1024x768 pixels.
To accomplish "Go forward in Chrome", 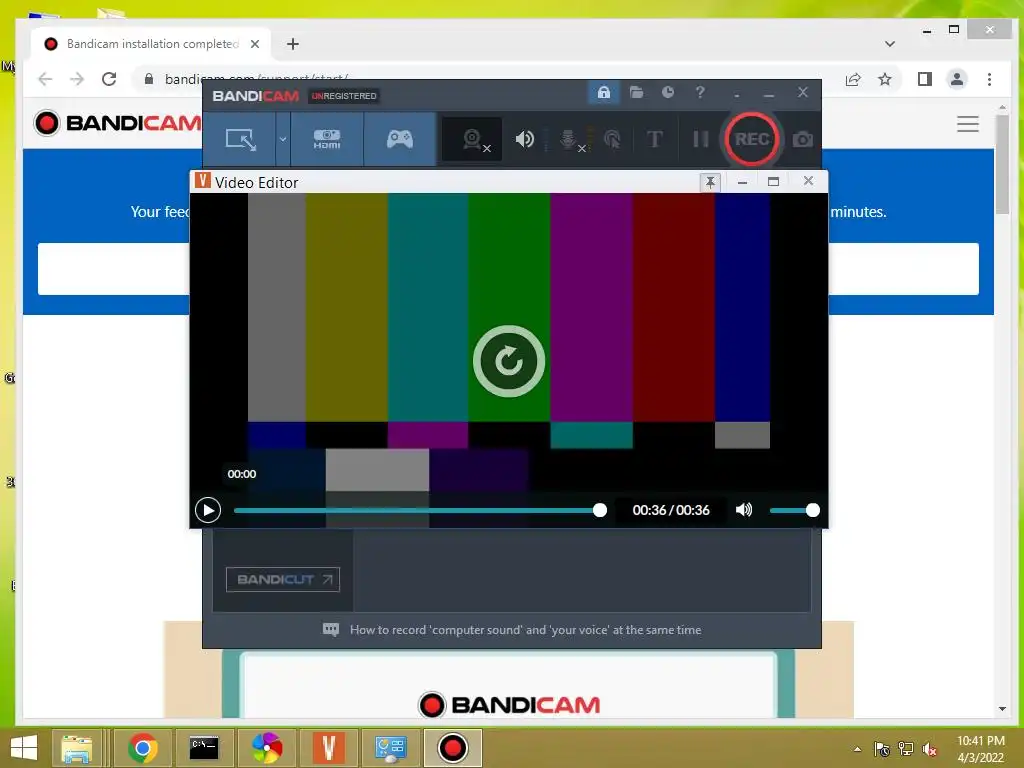I will (77, 79).
